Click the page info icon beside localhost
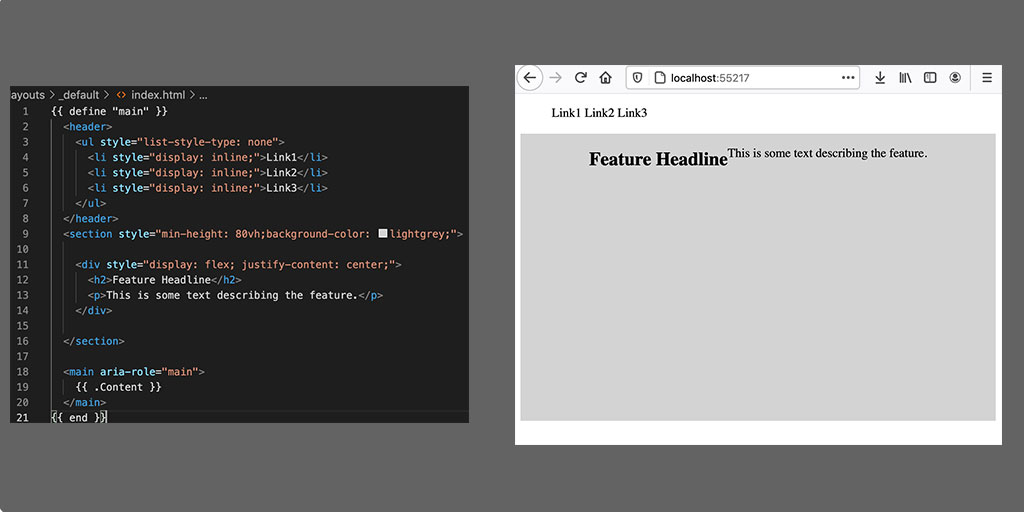Viewport: 1024px width, 512px height. coord(659,78)
